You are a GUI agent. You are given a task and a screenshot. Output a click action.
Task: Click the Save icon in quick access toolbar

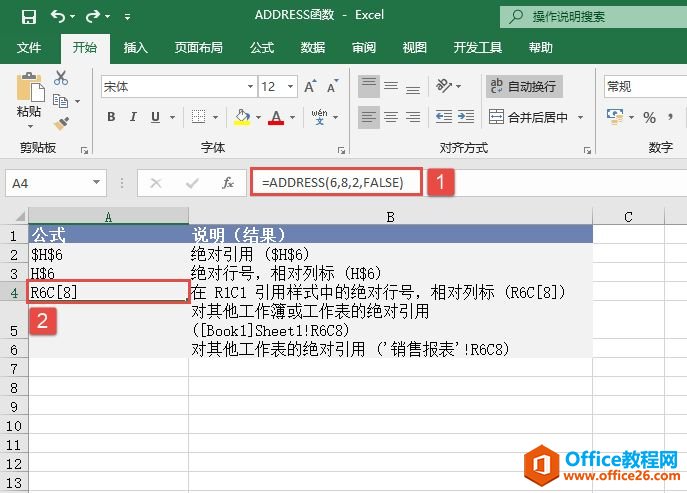(x=29, y=17)
